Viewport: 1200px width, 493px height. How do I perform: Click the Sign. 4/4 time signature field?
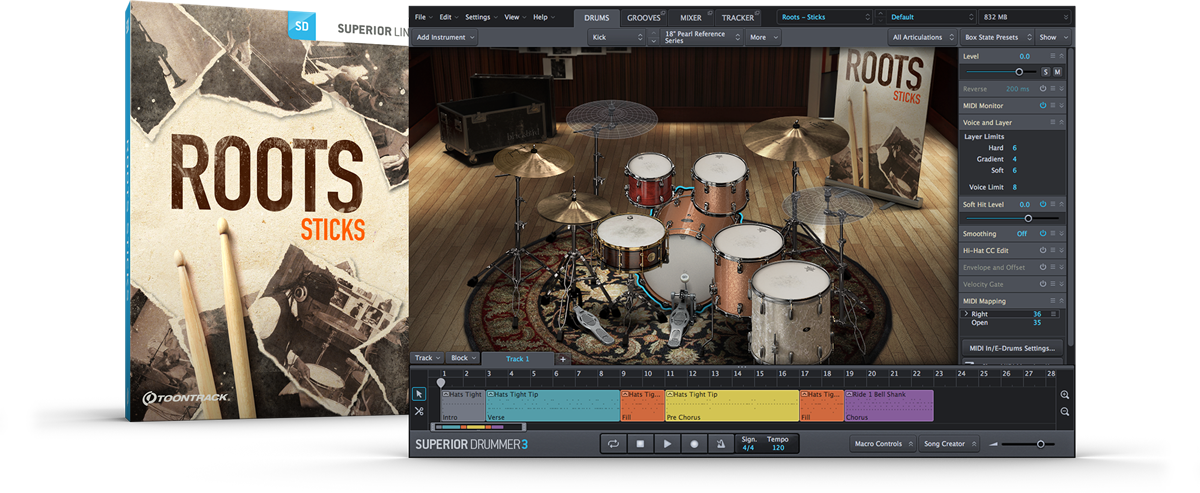tap(749, 444)
